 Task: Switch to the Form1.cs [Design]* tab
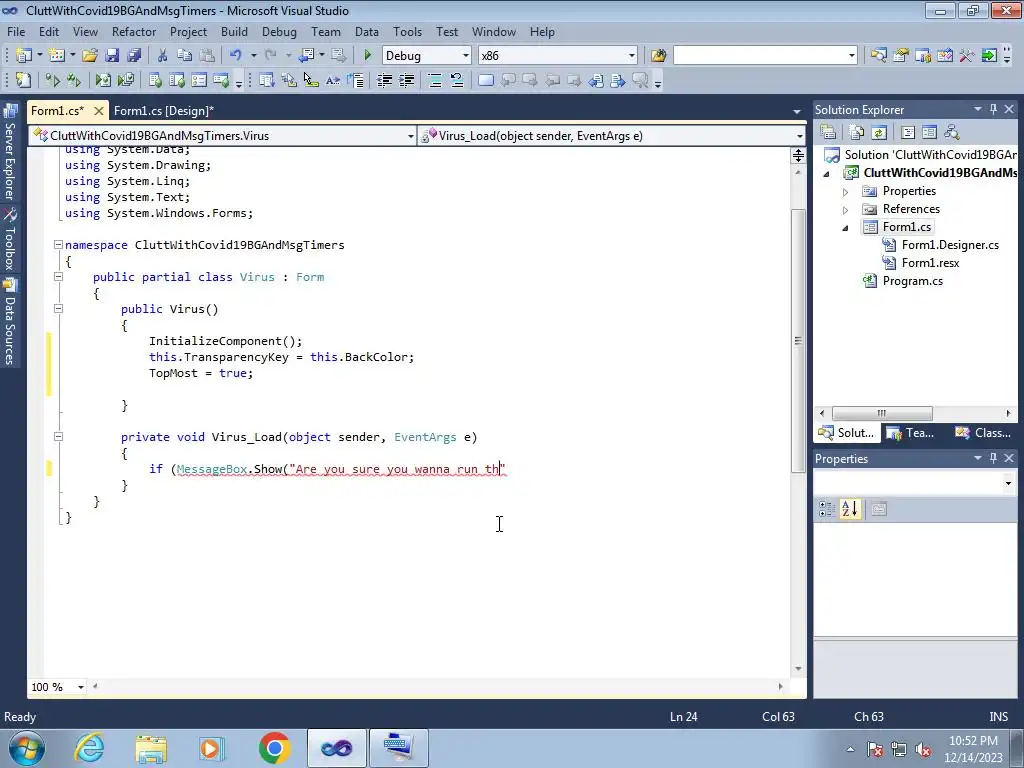(164, 111)
